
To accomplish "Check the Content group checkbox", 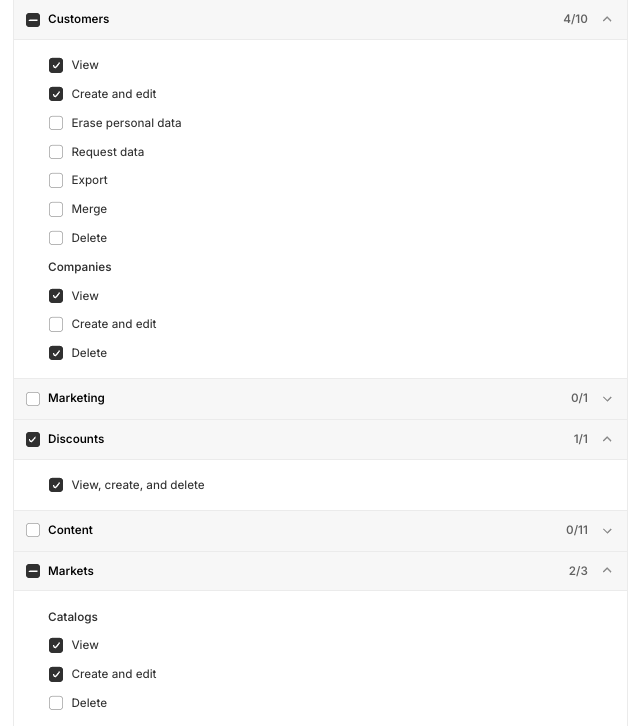I will point(33,530).
